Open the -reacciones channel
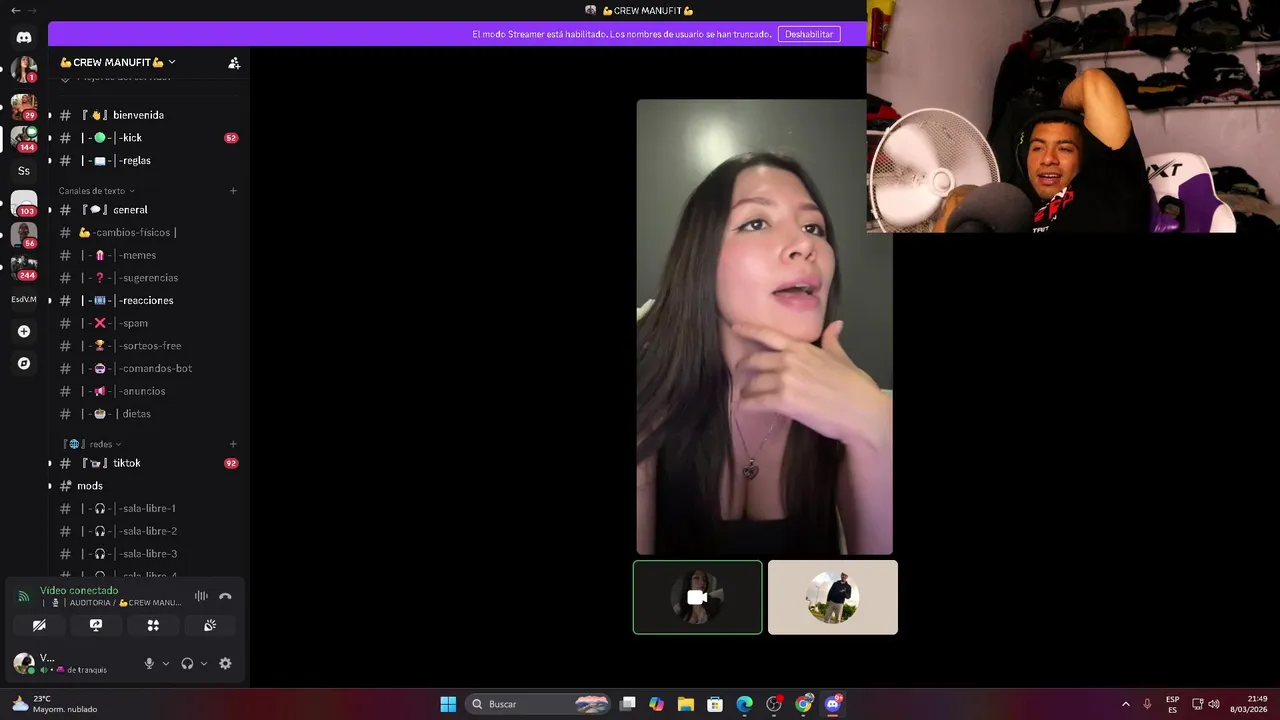Image resolution: width=1280 pixels, height=720 pixels. (148, 300)
